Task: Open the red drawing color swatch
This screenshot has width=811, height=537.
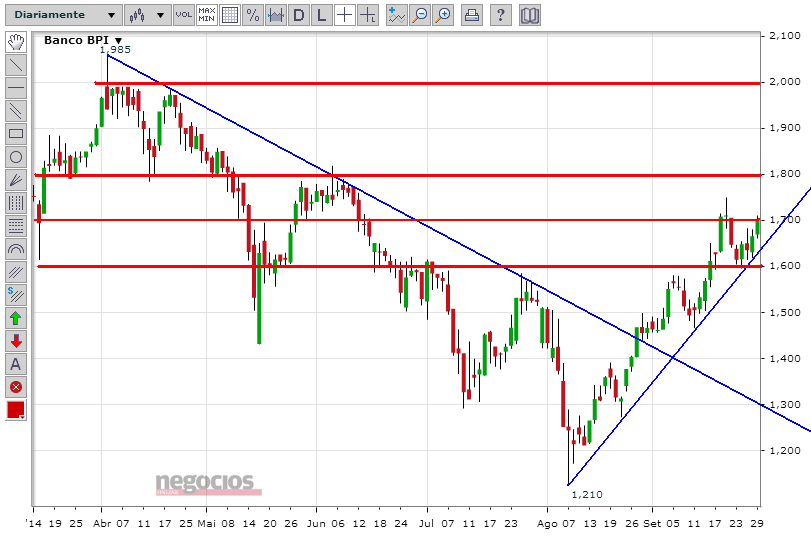Action: [16, 410]
